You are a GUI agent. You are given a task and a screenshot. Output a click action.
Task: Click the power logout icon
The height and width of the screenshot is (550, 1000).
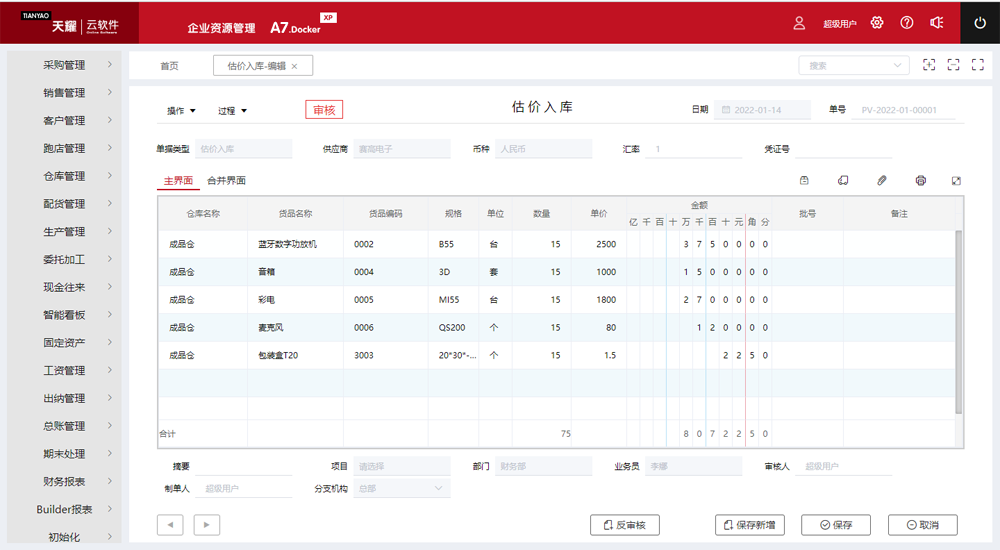[x=980, y=23]
